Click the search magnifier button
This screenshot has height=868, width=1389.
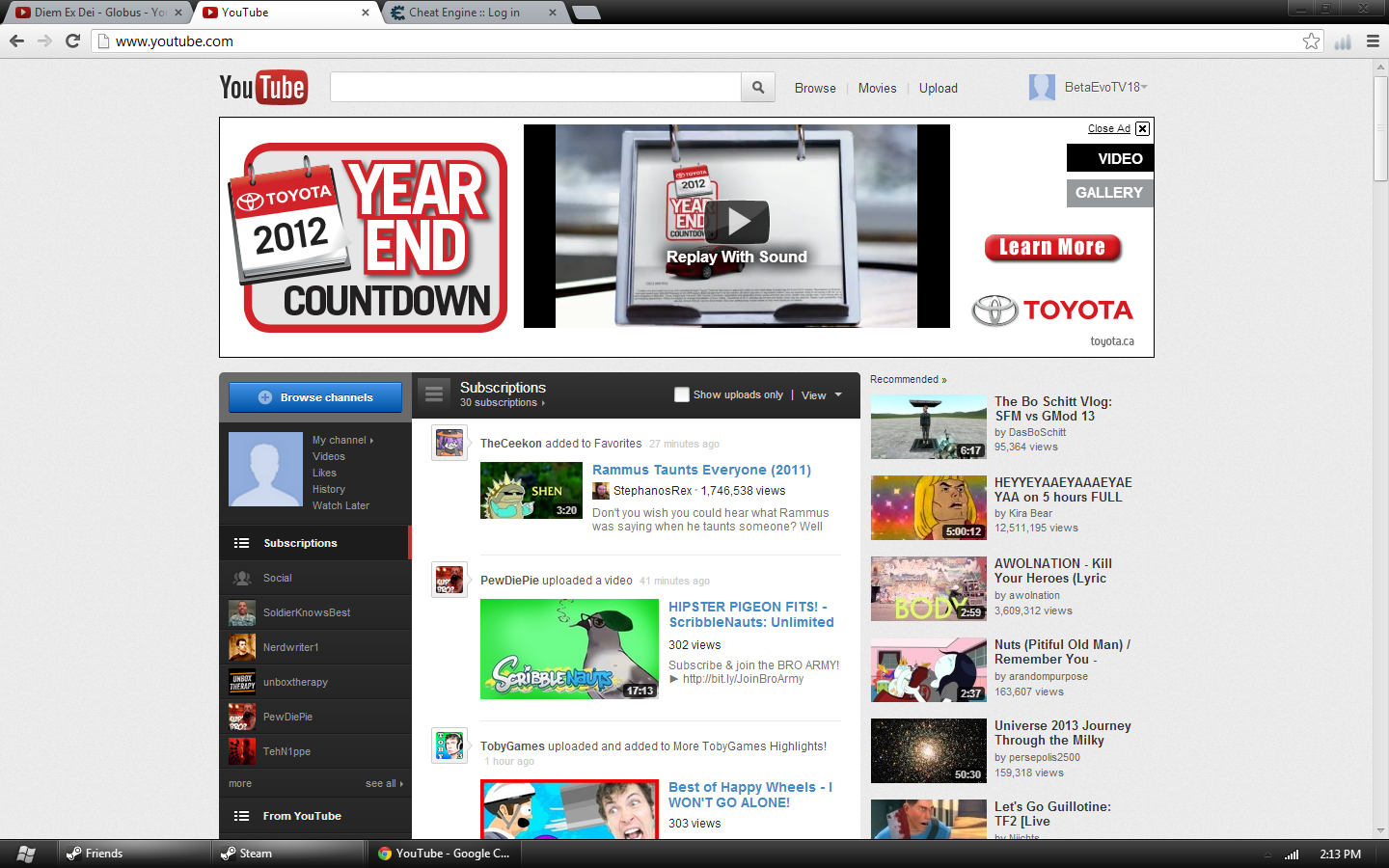[x=758, y=88]
